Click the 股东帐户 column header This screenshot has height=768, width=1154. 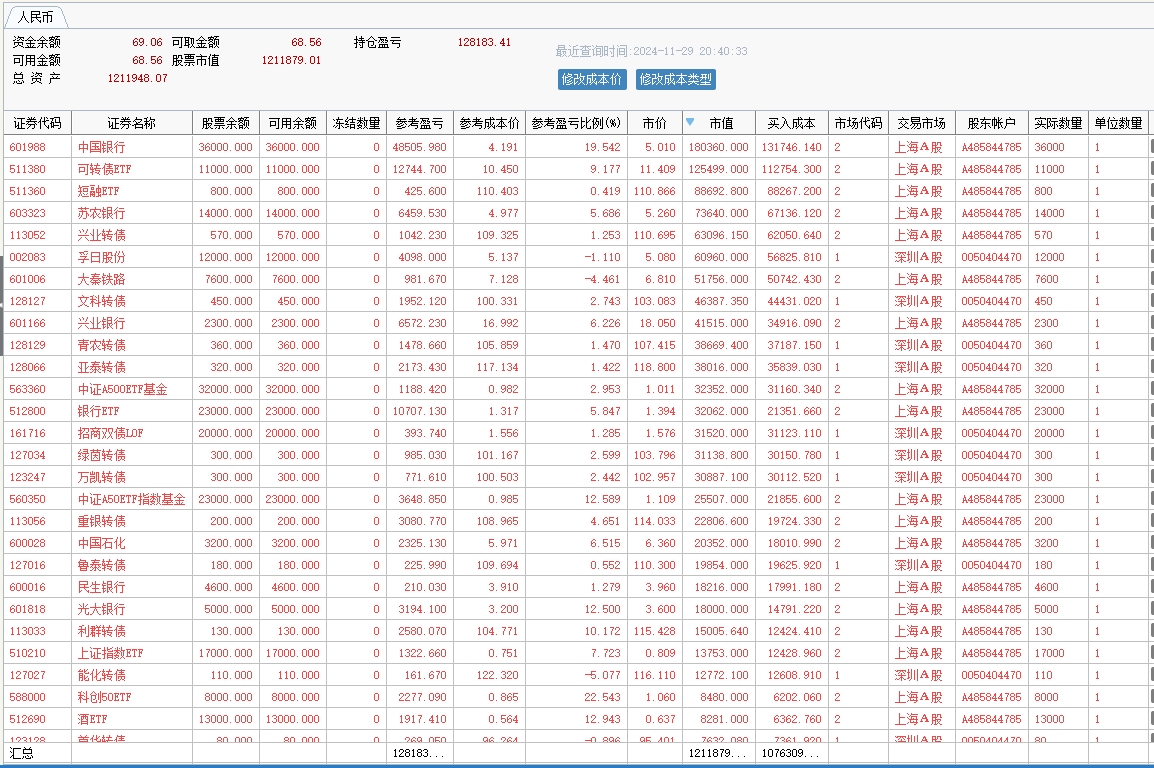pos(991,123)
